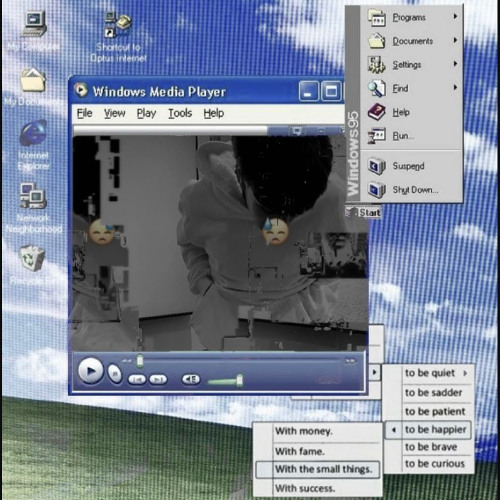Image resolution: width=500 pixels, height=500 pixels.
Task: Select Programs in the Start menu
Action: point(409,17)
